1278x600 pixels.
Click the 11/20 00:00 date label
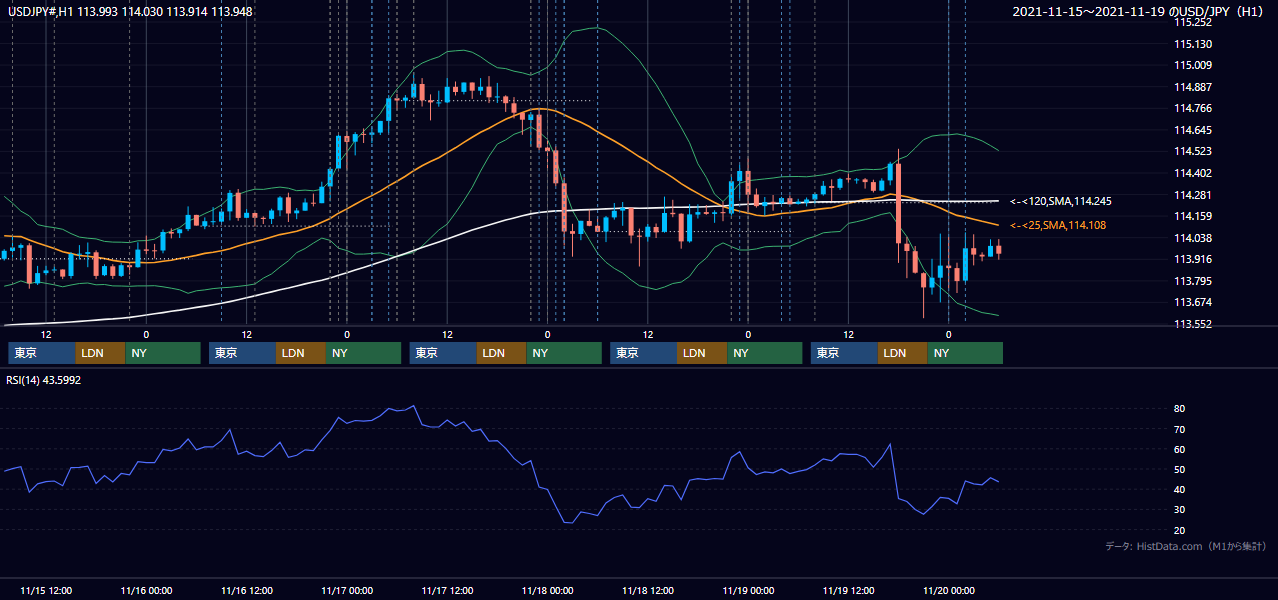pos(949,591)
